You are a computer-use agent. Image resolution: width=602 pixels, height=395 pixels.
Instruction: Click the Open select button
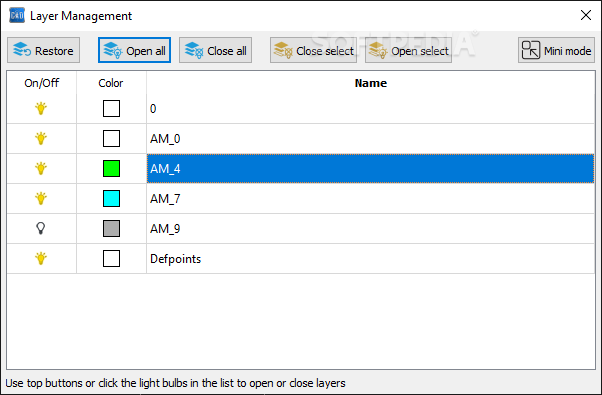coord(408,50)
